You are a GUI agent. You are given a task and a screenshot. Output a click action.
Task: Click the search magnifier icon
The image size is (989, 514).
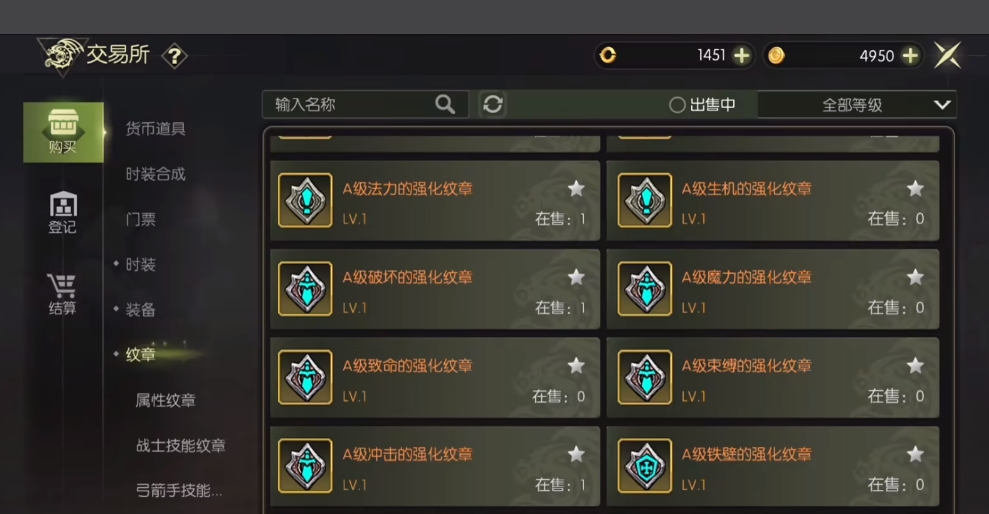(445, 104)
